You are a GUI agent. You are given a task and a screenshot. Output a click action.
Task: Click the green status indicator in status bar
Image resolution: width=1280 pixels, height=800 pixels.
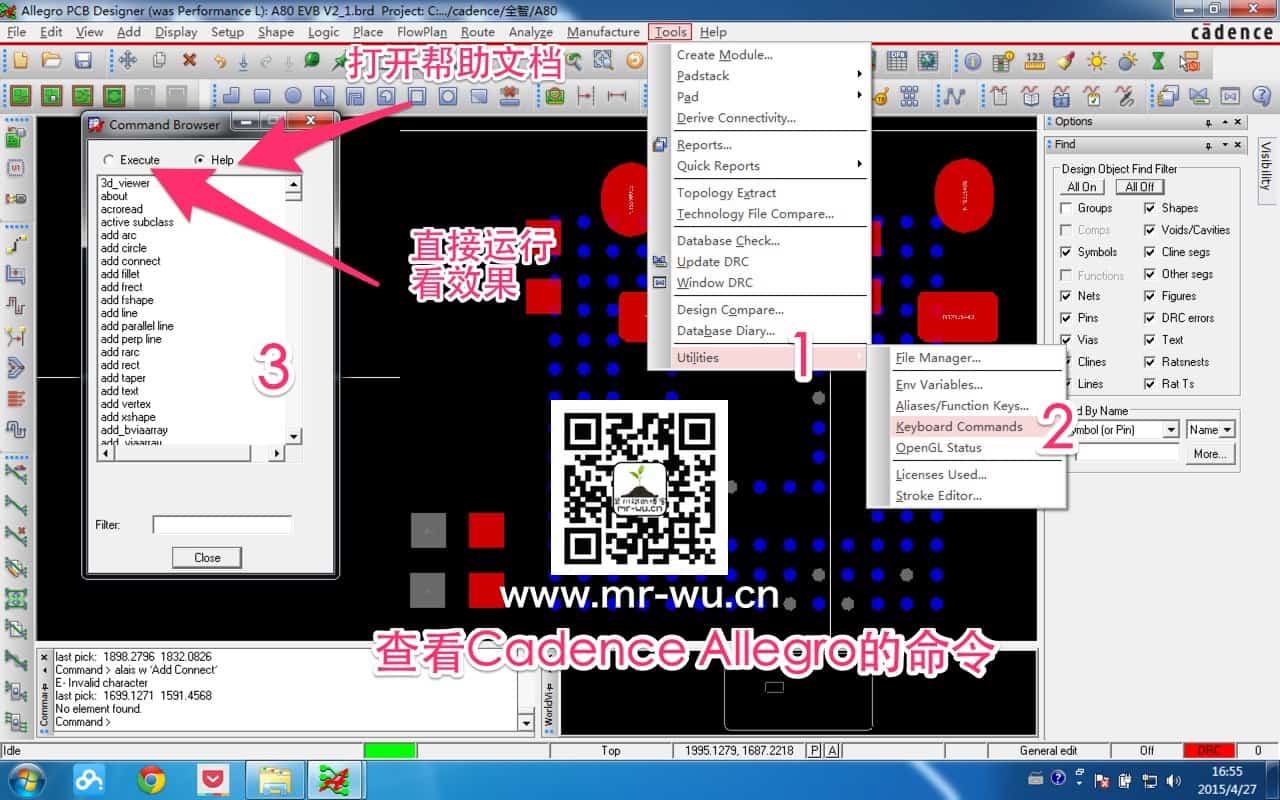tap(390, 751)
